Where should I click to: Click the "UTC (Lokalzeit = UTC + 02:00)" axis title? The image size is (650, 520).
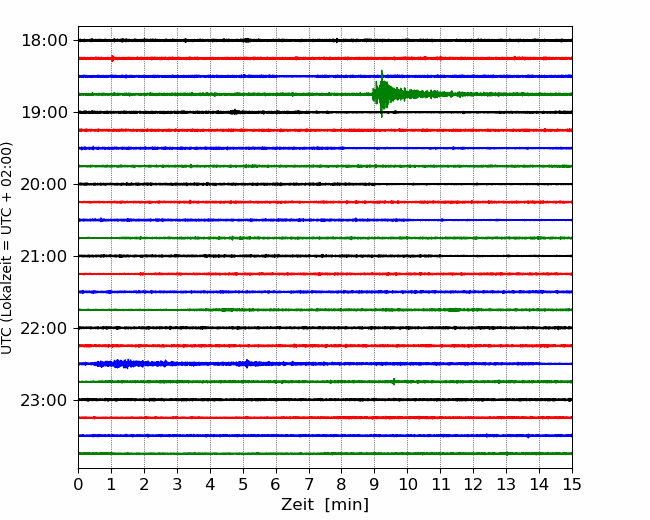click(7, 248)
